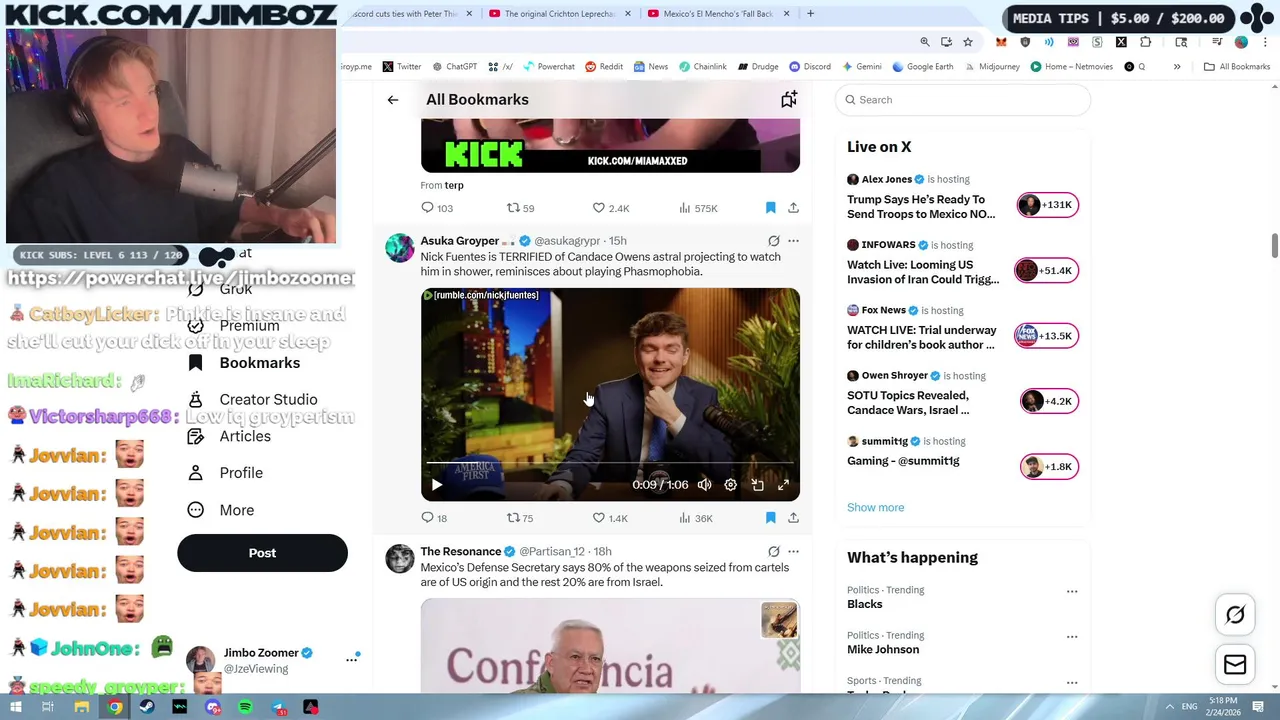The image size is (1280, 720).
Task: Open more options for Mike Johnson trend
Action: [1072, 636]
